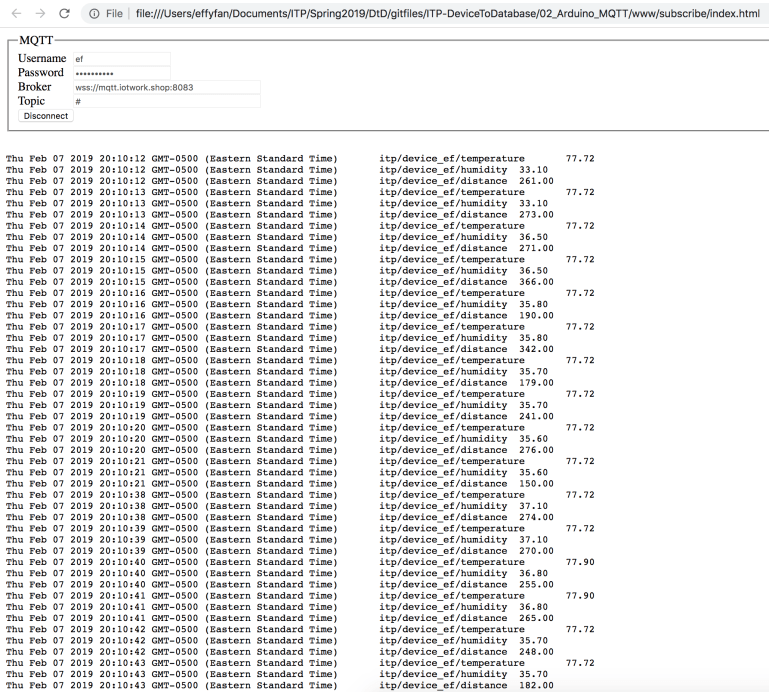
Task: Click the distance value 261.00
Action: click(x=536, y=181)
